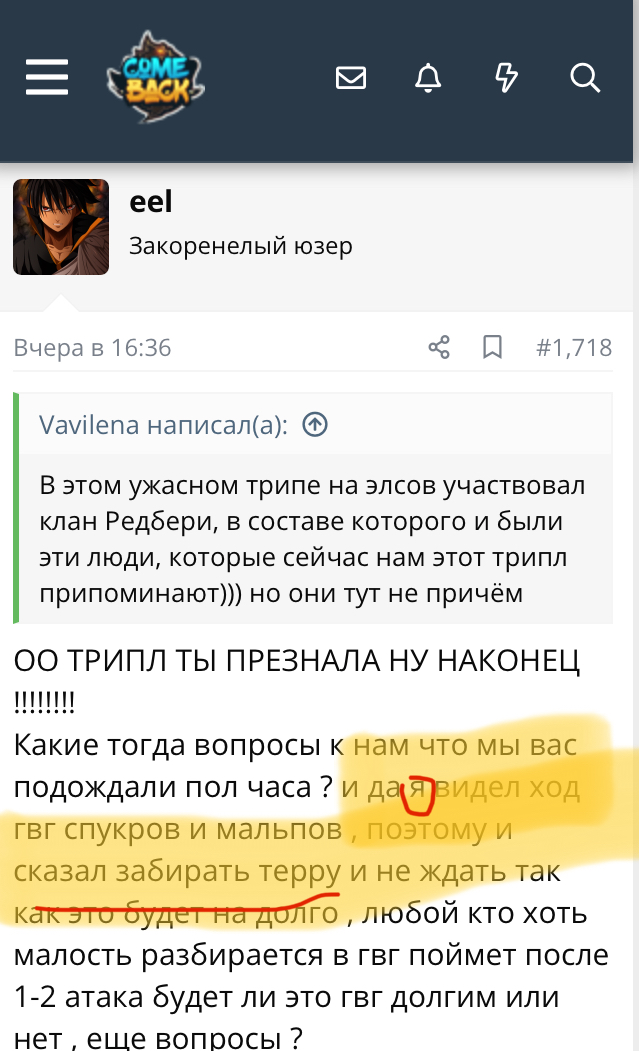Screen dimensions: 639x1051
Task: Open the post permalink #1,718
Action: tap(574, 347)
